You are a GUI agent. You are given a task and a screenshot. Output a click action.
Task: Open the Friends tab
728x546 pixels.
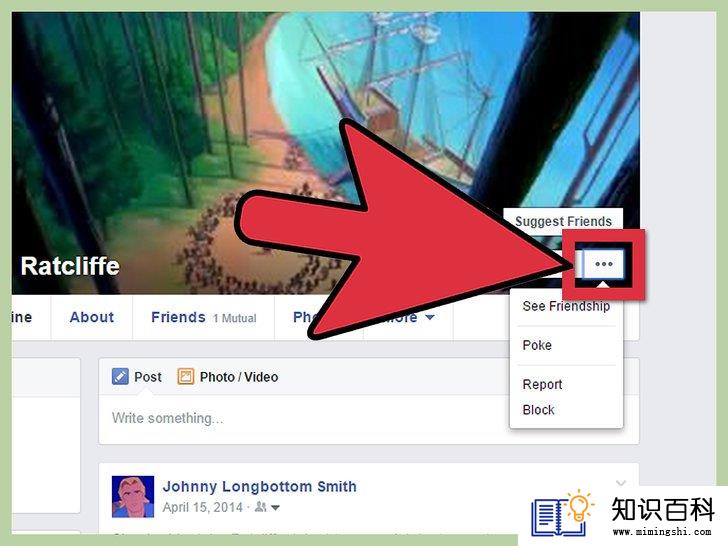178,317
